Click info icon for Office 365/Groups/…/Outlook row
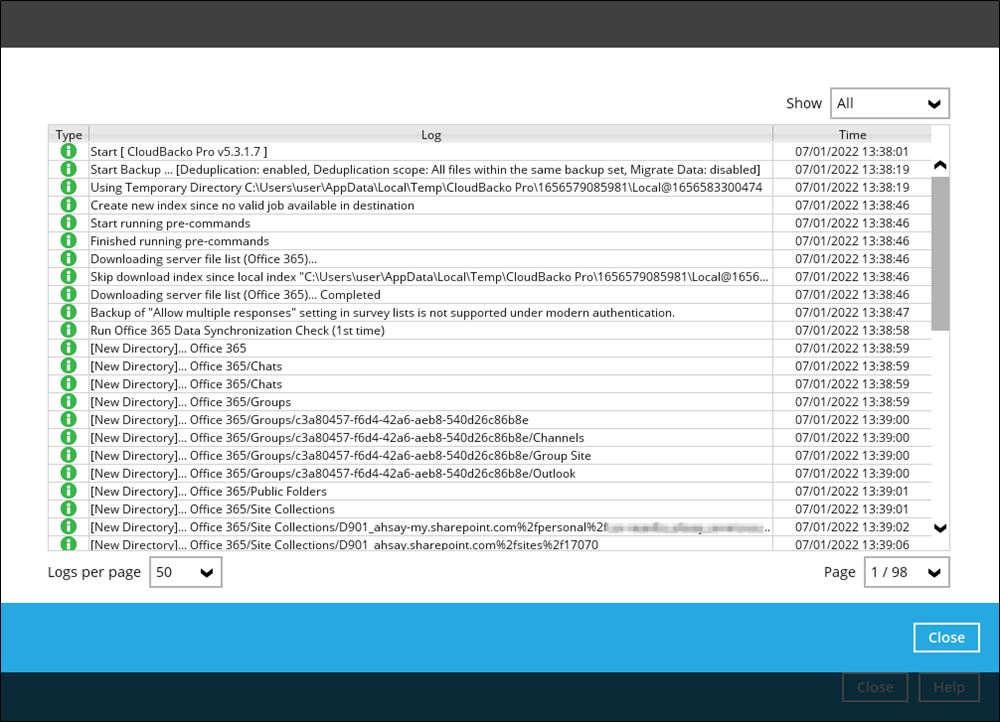The height and width of the screenshot is (722, 1000). pos(68,473)
